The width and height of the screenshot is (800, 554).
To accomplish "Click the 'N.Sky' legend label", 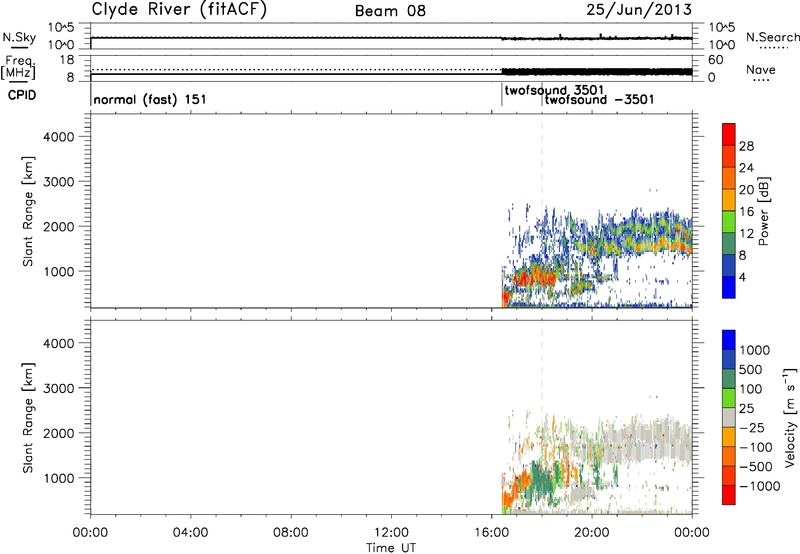I will [19, 37].
